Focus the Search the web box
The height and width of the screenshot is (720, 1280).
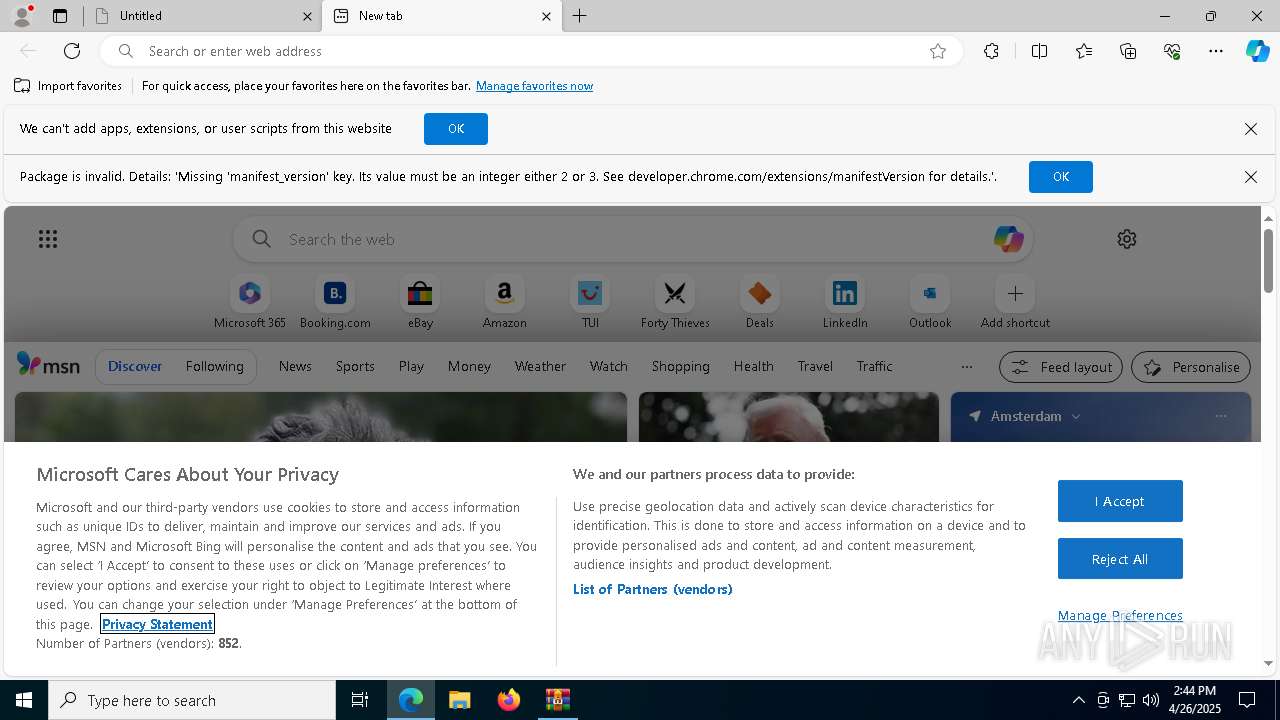pos(632,239)
